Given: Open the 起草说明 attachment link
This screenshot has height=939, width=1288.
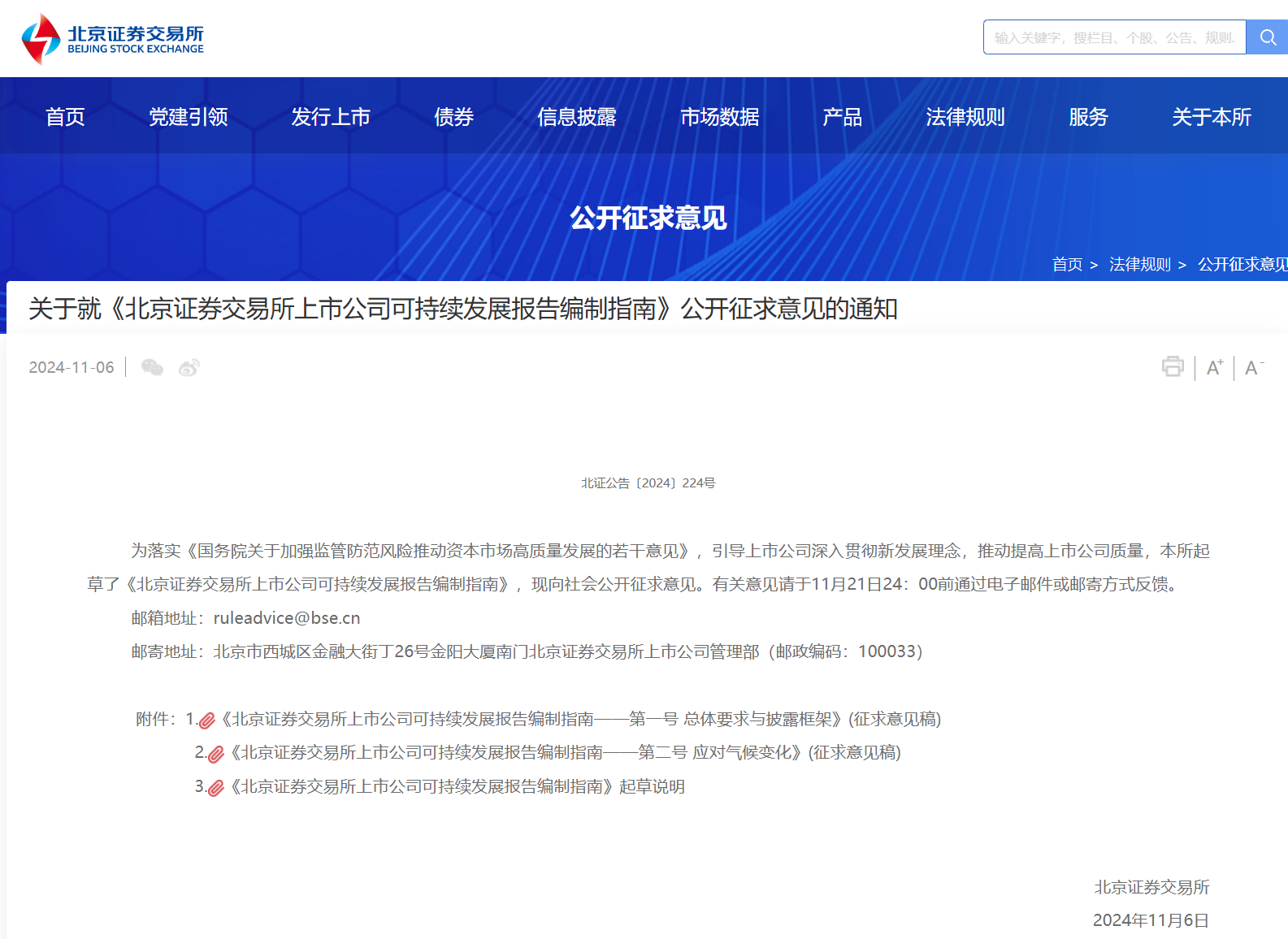Looking at the screenshot, I should (458, 787).
